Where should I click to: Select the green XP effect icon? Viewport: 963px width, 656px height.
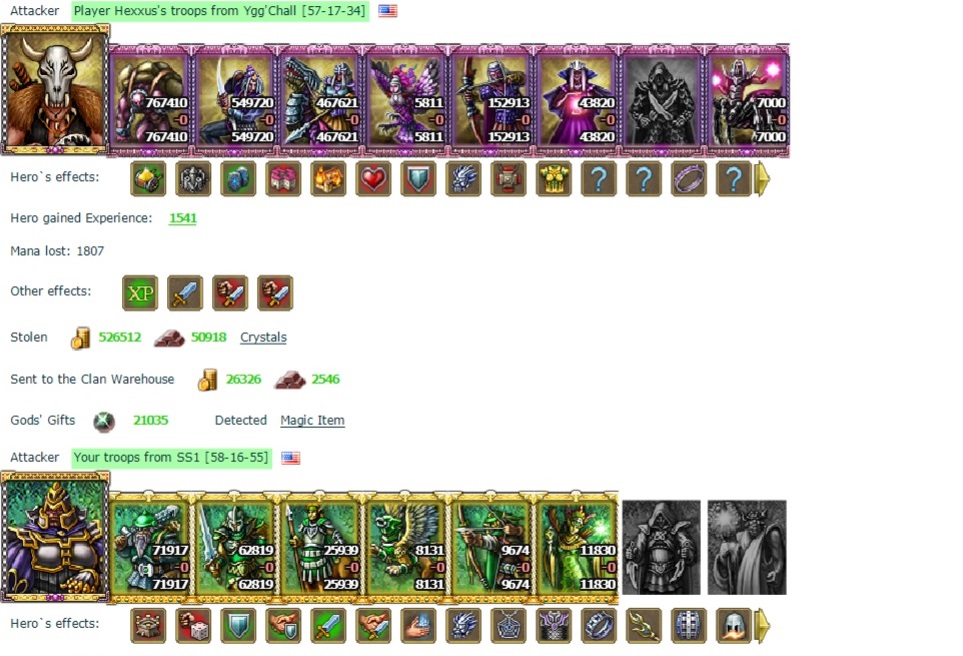[140, 293]
